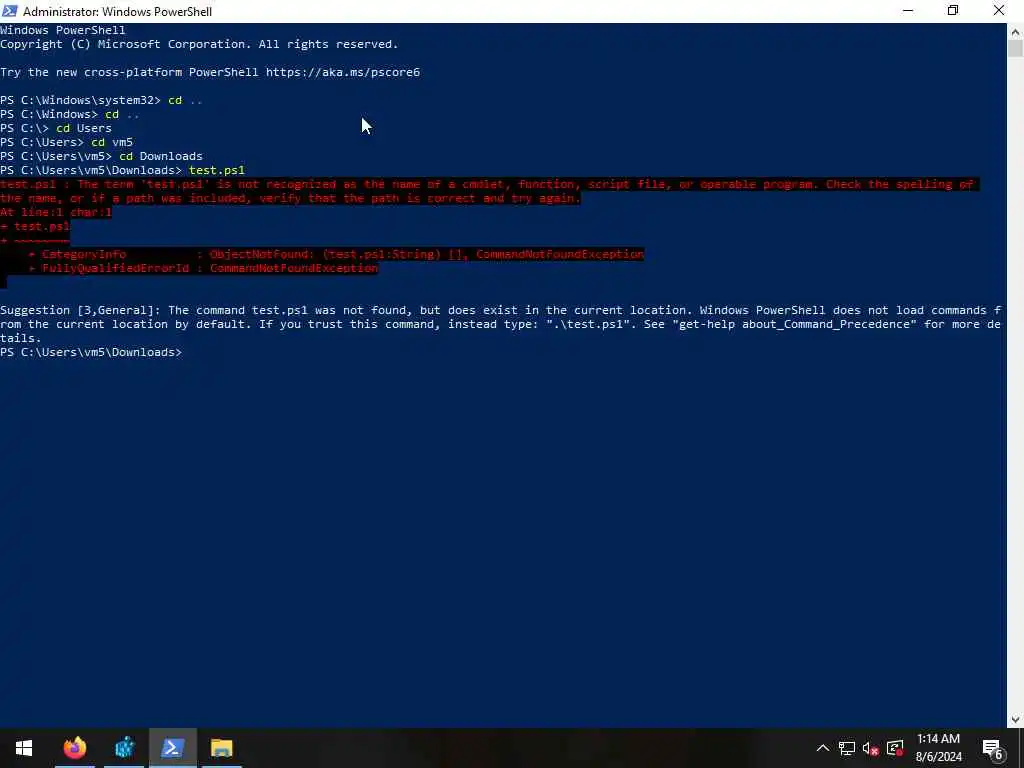The height and width of the screenshot is (768, 1024).
Task: Close the PowerShell window
Action: (999, 11)
